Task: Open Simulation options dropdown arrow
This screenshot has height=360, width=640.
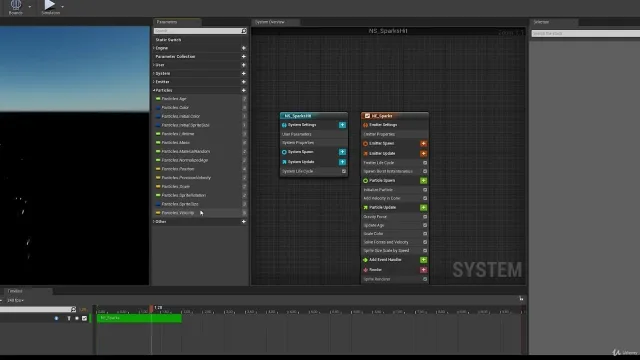Action: coord(62,7)
